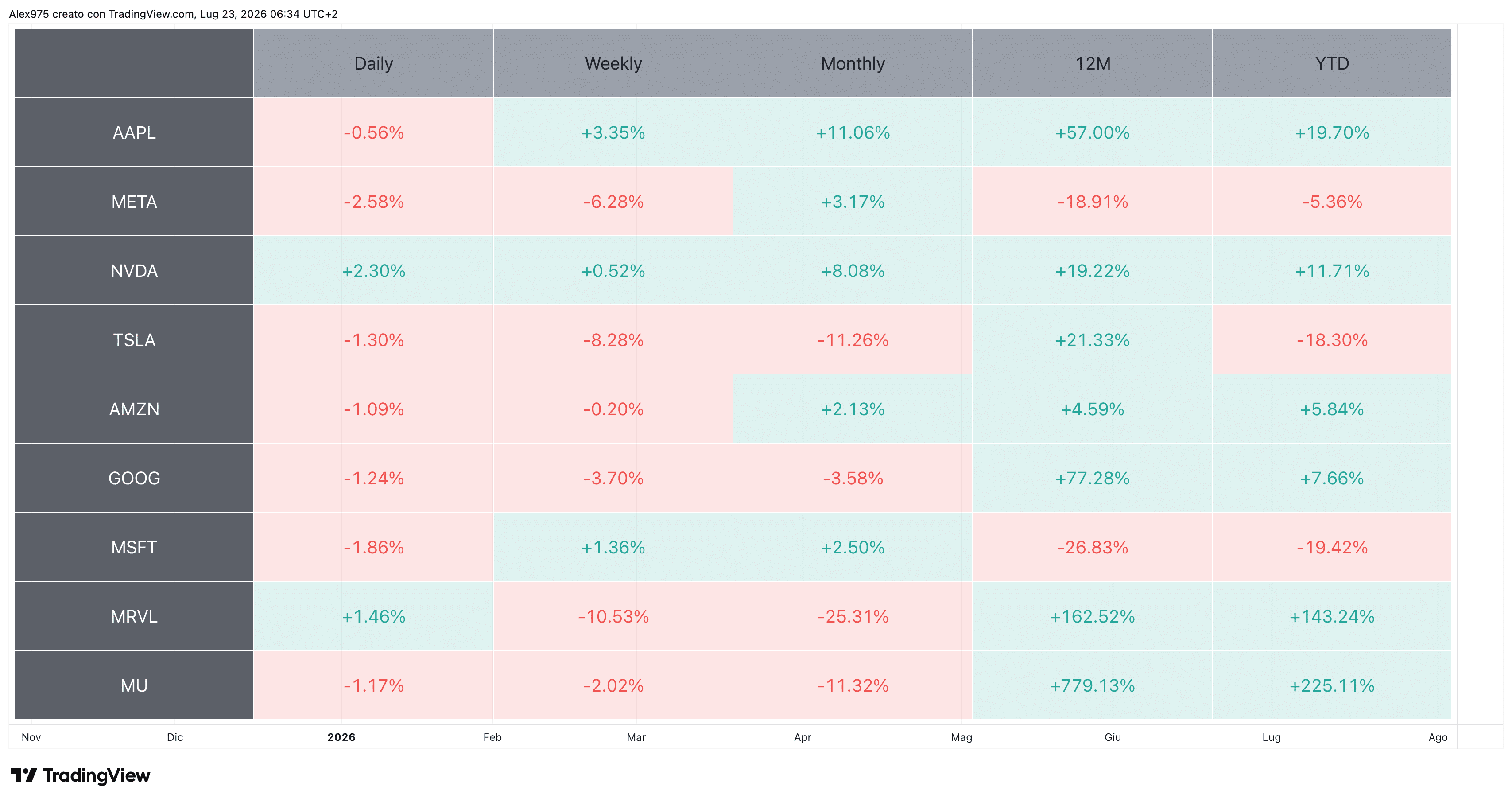Viewport: 1512px width, 802px height.
Task: Click the TradingView logo icon
Action: [23, 775]
